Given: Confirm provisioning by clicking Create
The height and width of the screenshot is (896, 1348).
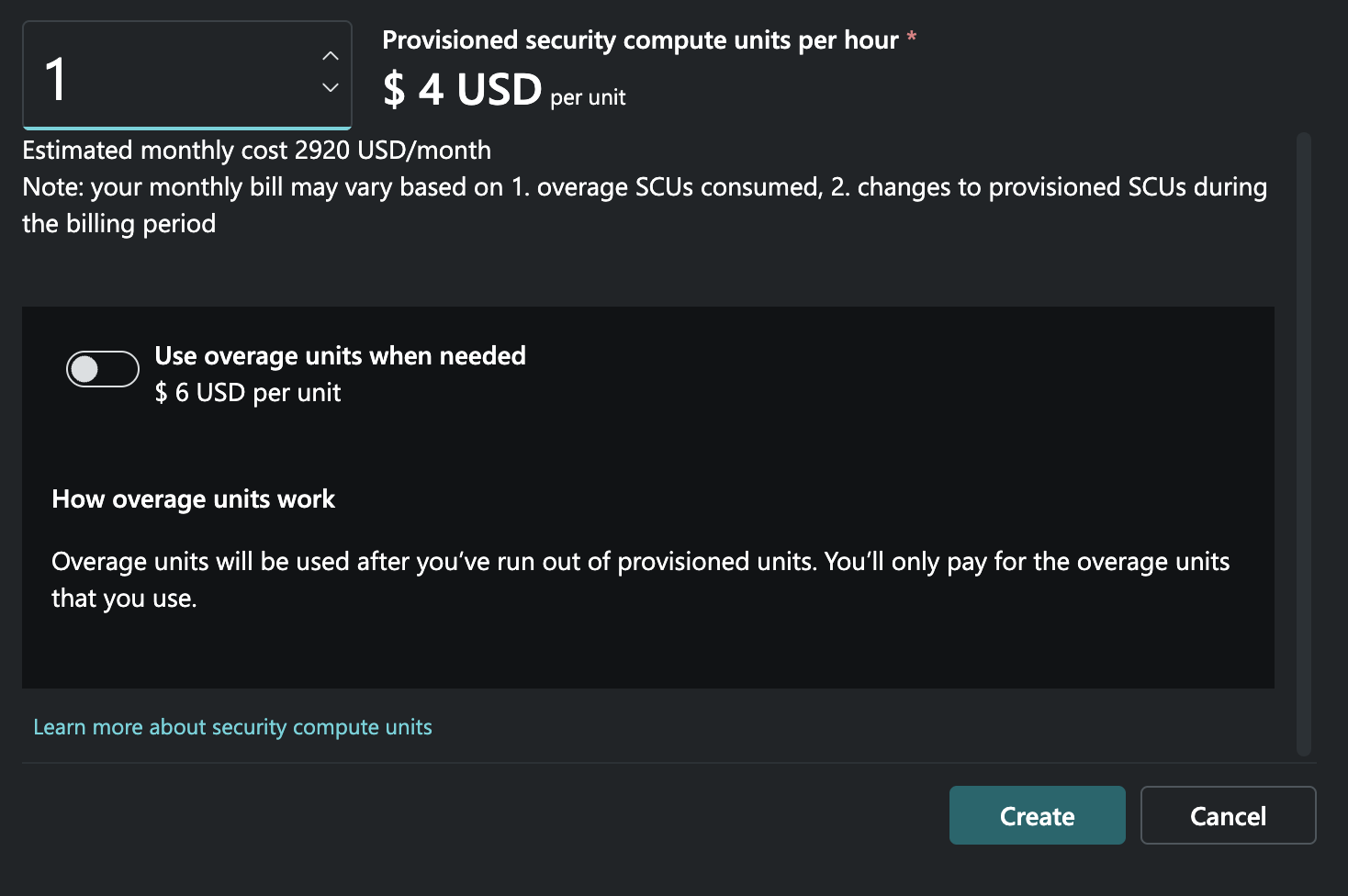Looking at the screenshot, I should [x=1037, y=815].
